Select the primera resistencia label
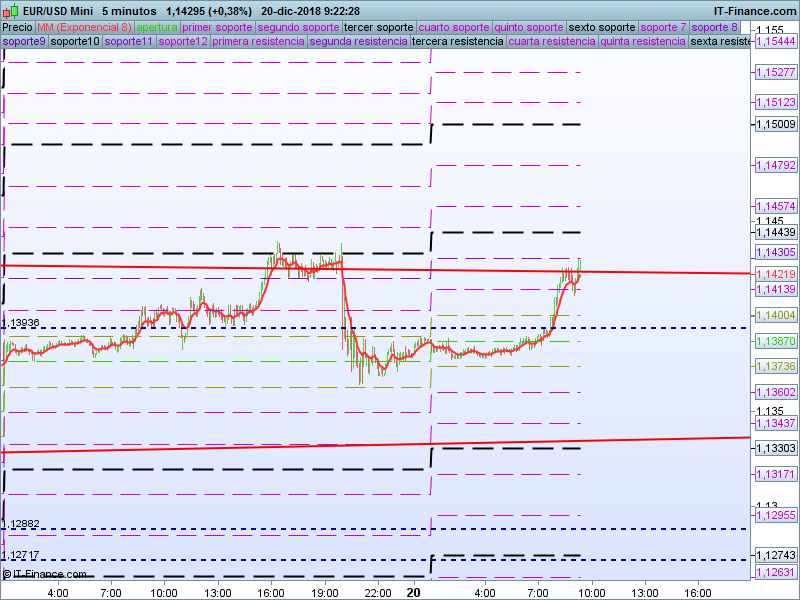Viewport: 800px width, 600px height. (x=259, y=42)
